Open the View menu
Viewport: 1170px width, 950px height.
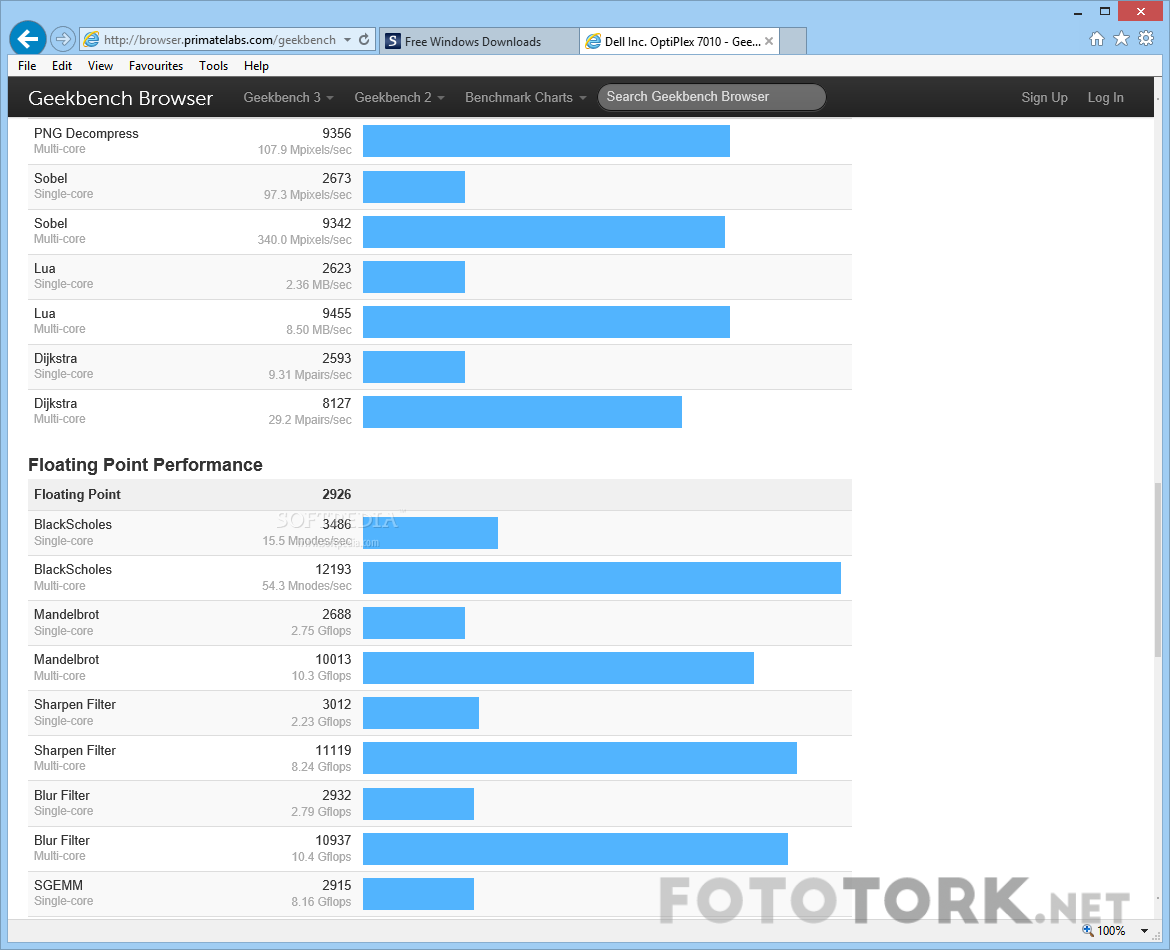click(x=100, y=66)
